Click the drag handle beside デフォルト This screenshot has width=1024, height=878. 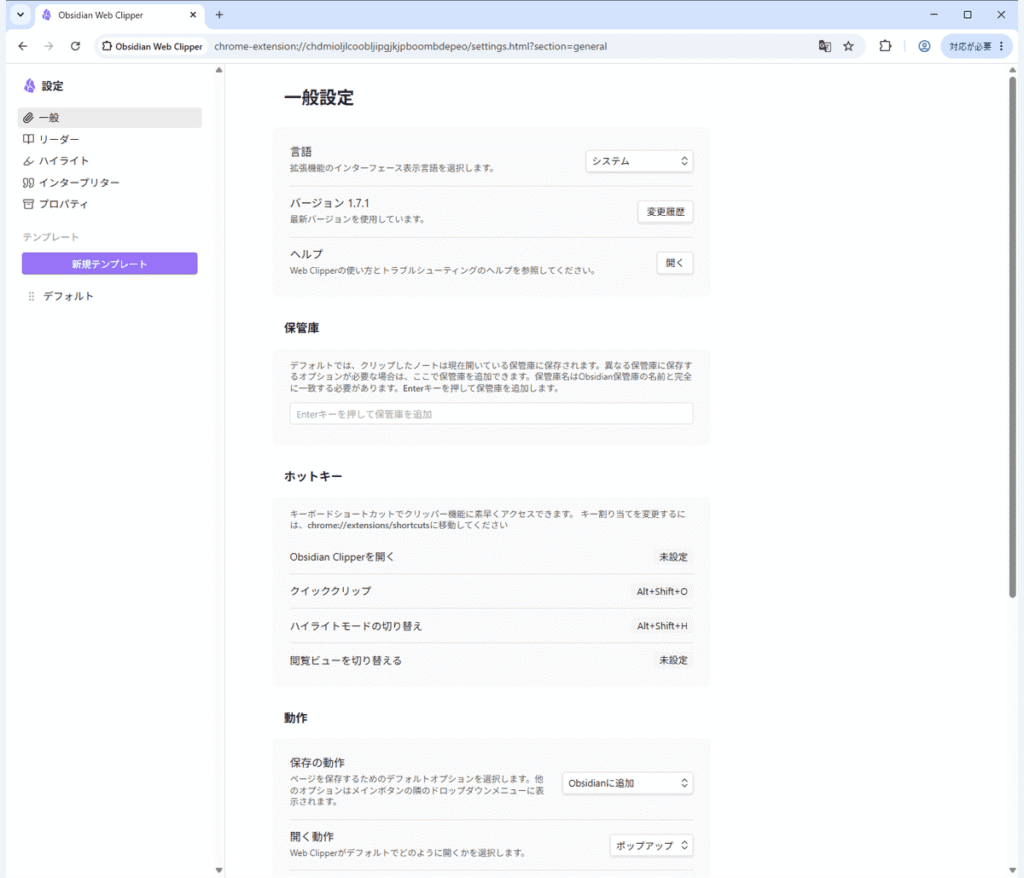pos(31,296)
